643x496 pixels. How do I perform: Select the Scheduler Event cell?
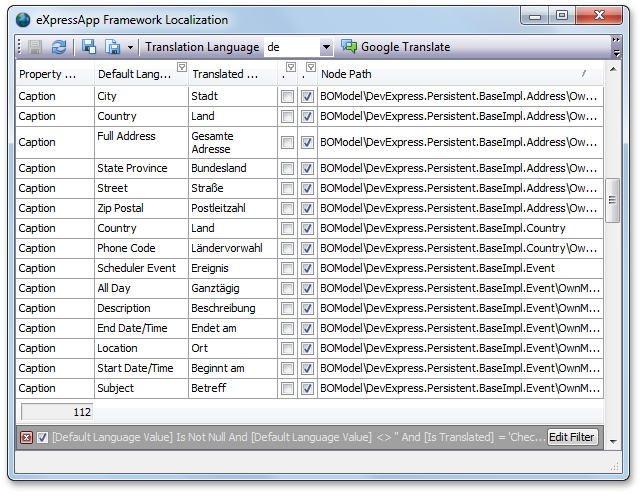141,268
